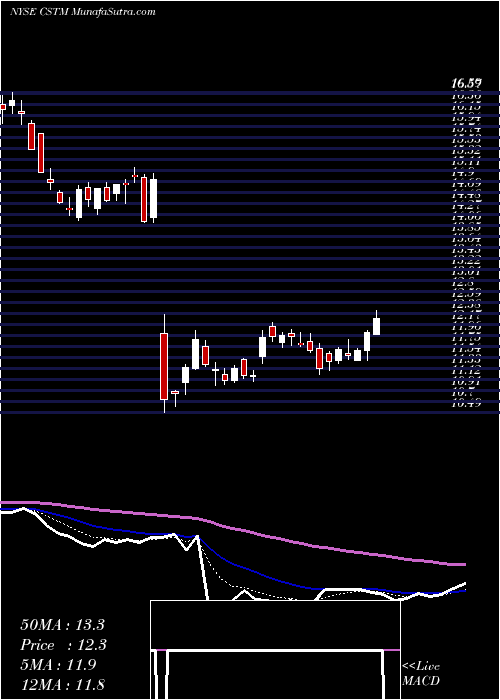
Task: Click the 12MA : 11.8 readout
Action: (x=62, y=684)
